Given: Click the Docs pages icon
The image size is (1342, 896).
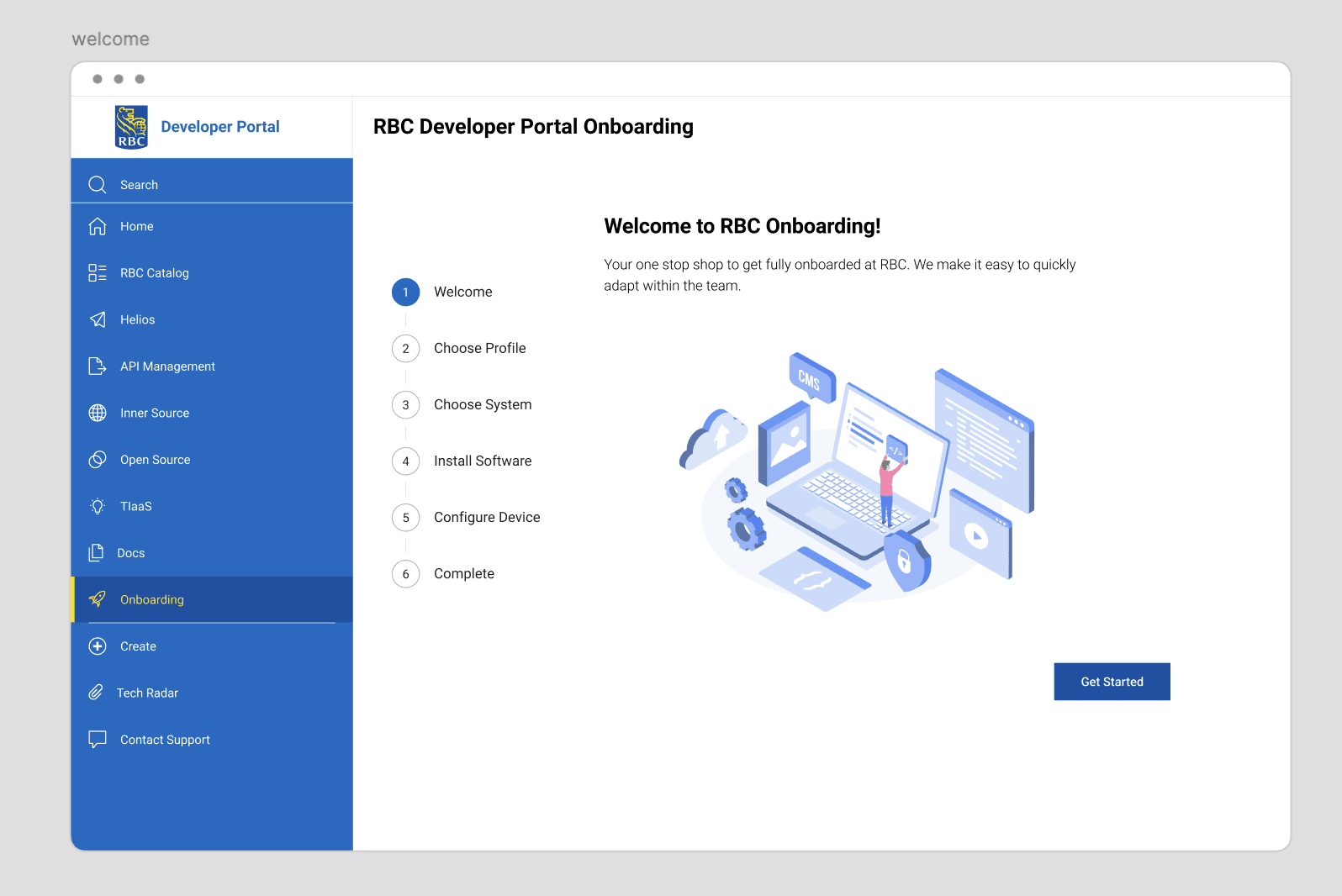Looking at the screenshot, I should tap(96, 553).
